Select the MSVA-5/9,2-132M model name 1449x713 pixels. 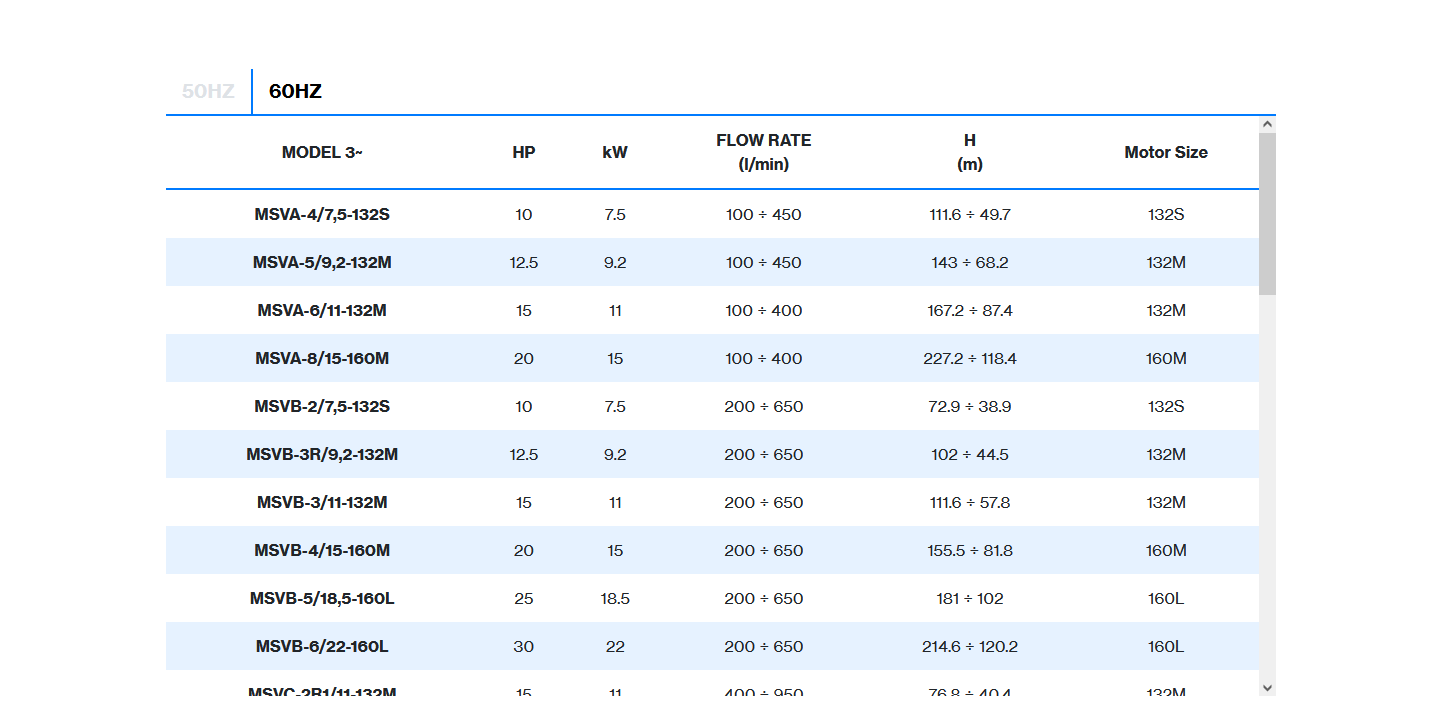pos(322,262)
